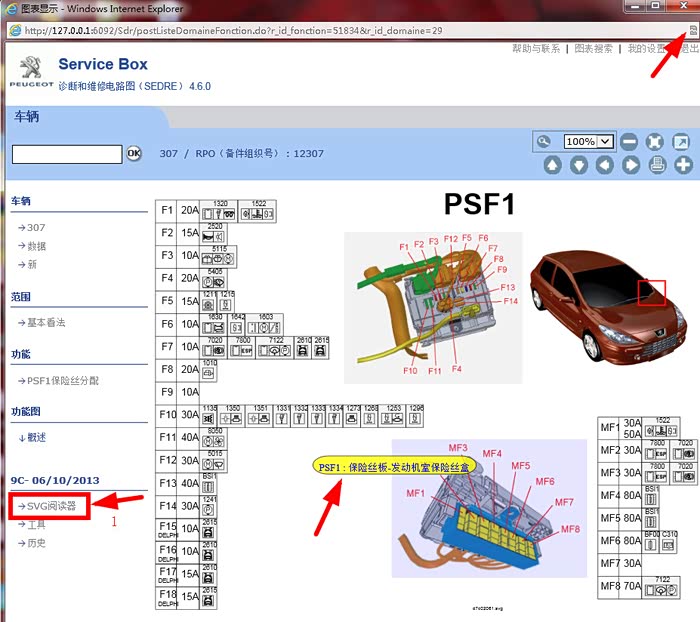Open 帮助与联系 in the top menu
This screenshot has width=700, height=622.
tap(535, 49)
